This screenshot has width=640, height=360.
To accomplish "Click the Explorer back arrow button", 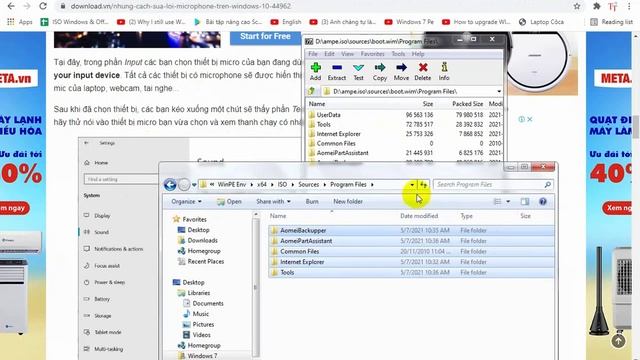I will pyautogui.click(x=170, y=185).
